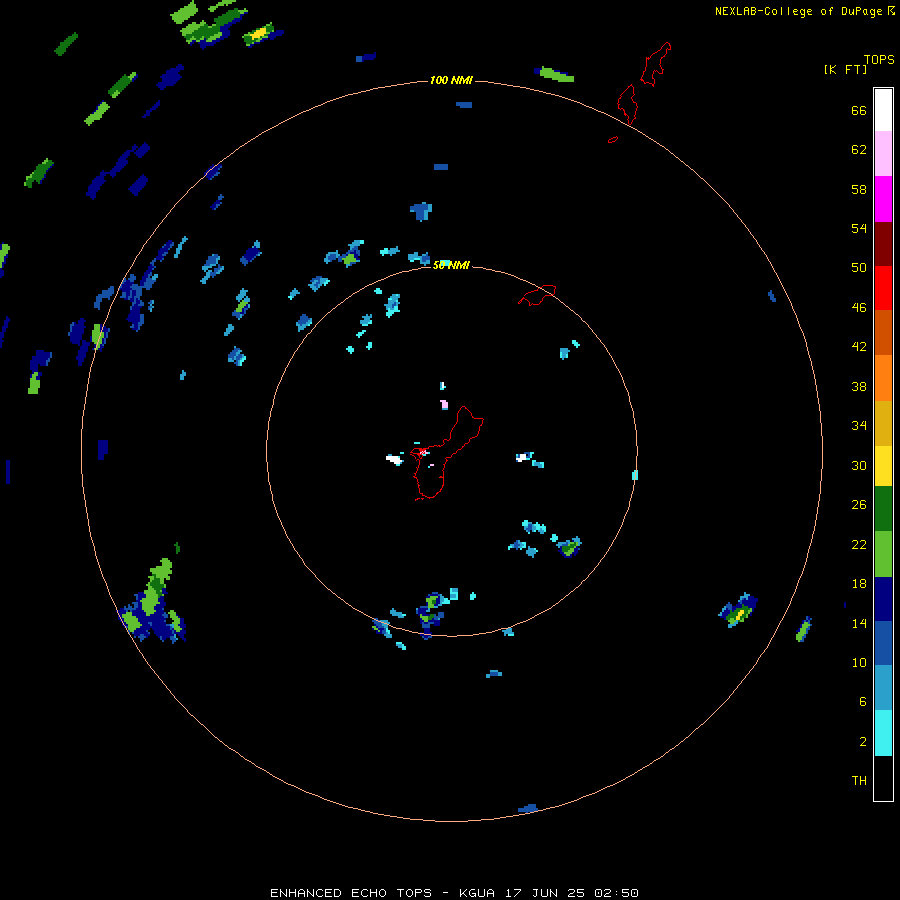Click the 2 legend value
This screenshot has width=900, height=900.
[x=862, y=741]
